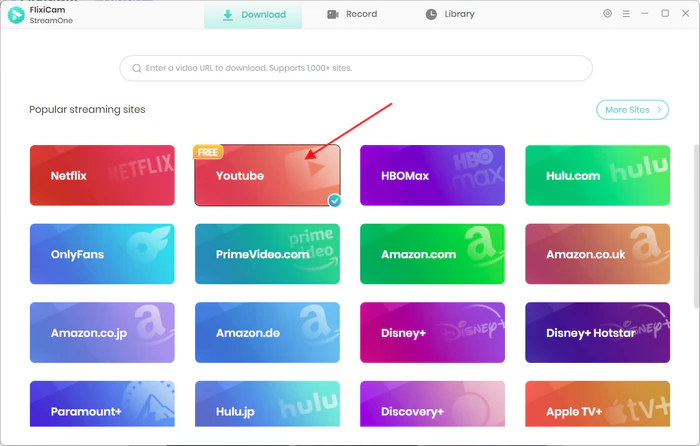
Task: Open the Discovery+ site card
Action: (x=432, y=404)
